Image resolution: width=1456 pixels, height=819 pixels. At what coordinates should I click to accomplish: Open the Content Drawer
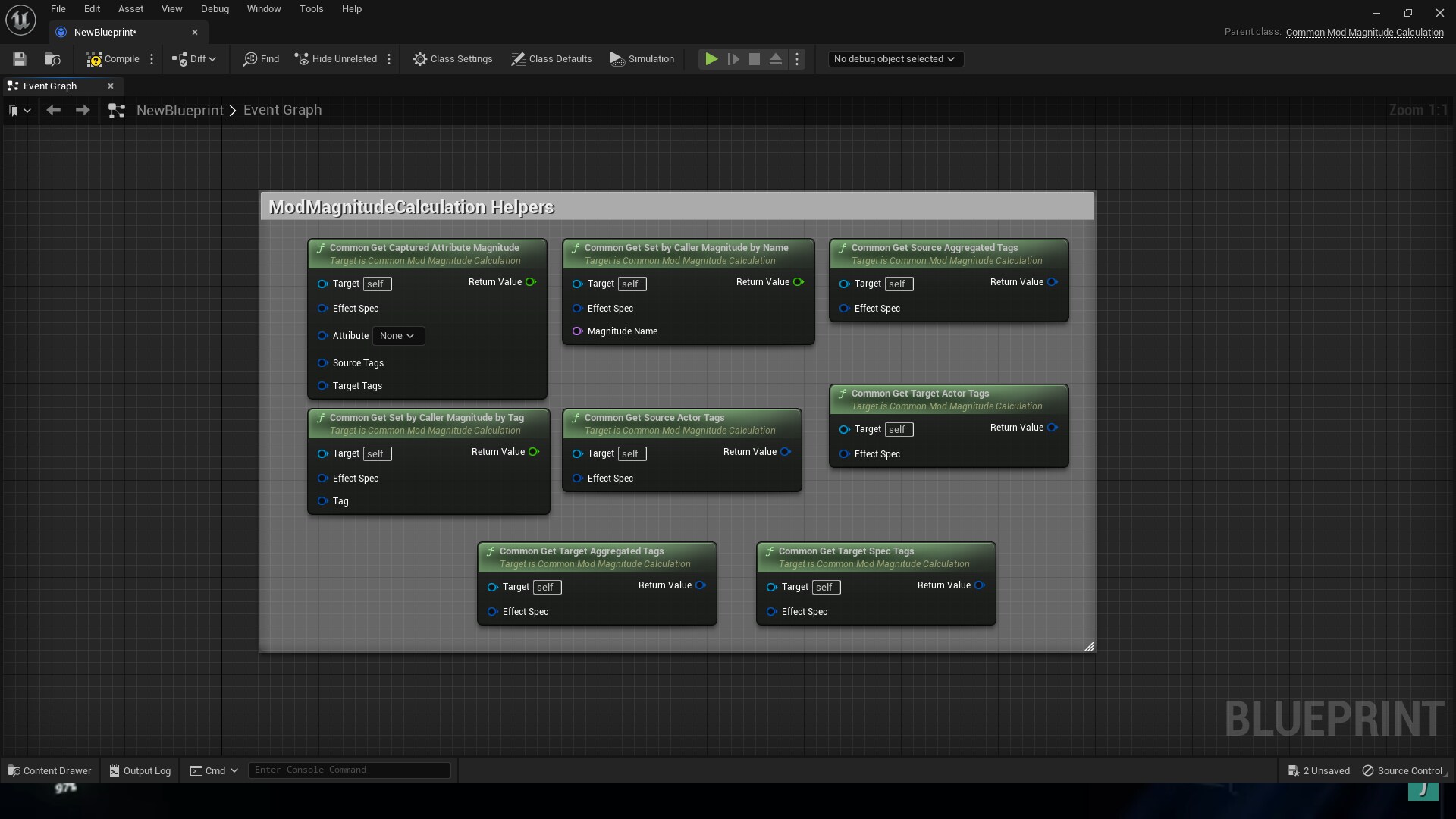(x=49, y=770)
